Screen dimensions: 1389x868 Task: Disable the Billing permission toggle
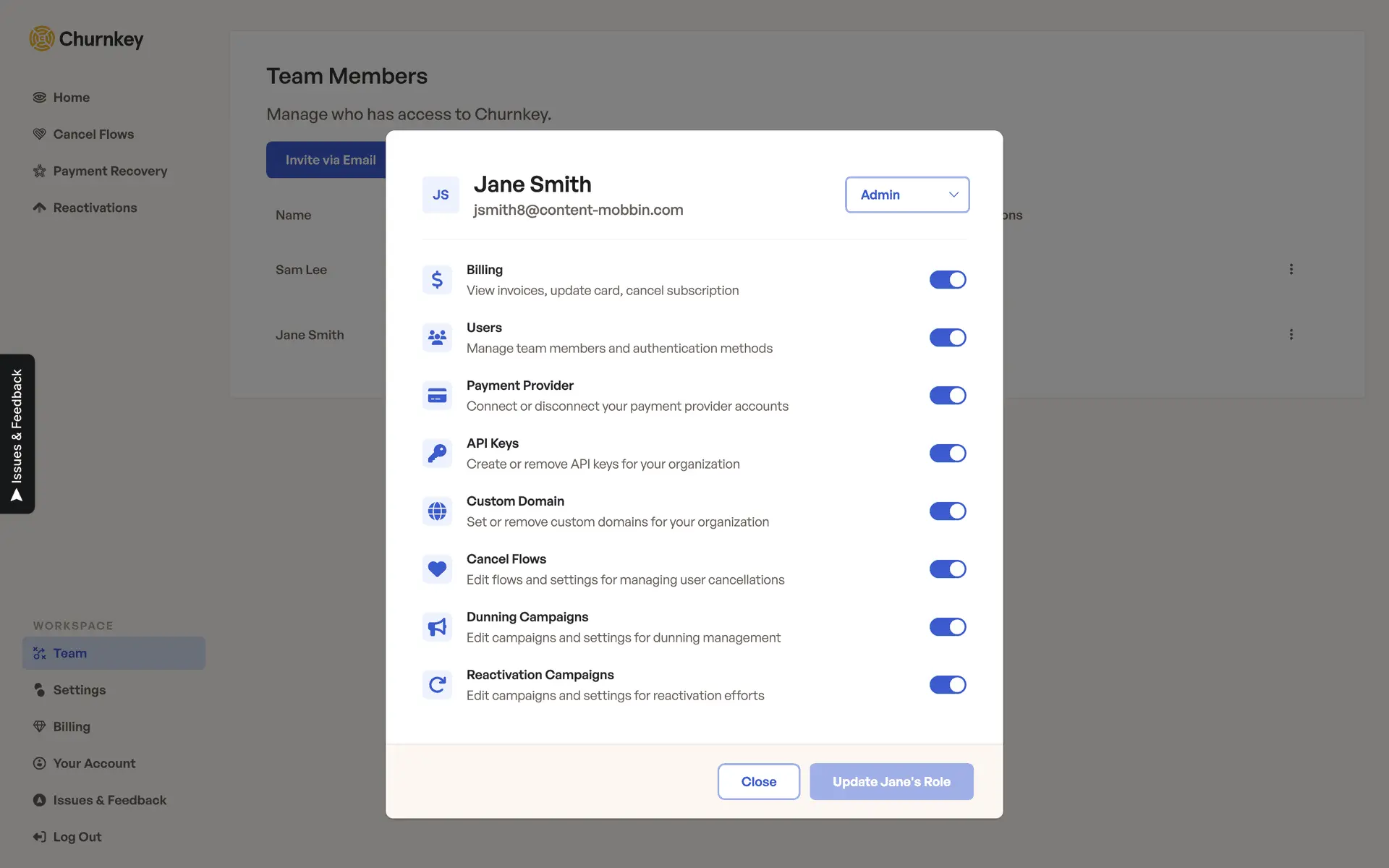tap(947, 280)
